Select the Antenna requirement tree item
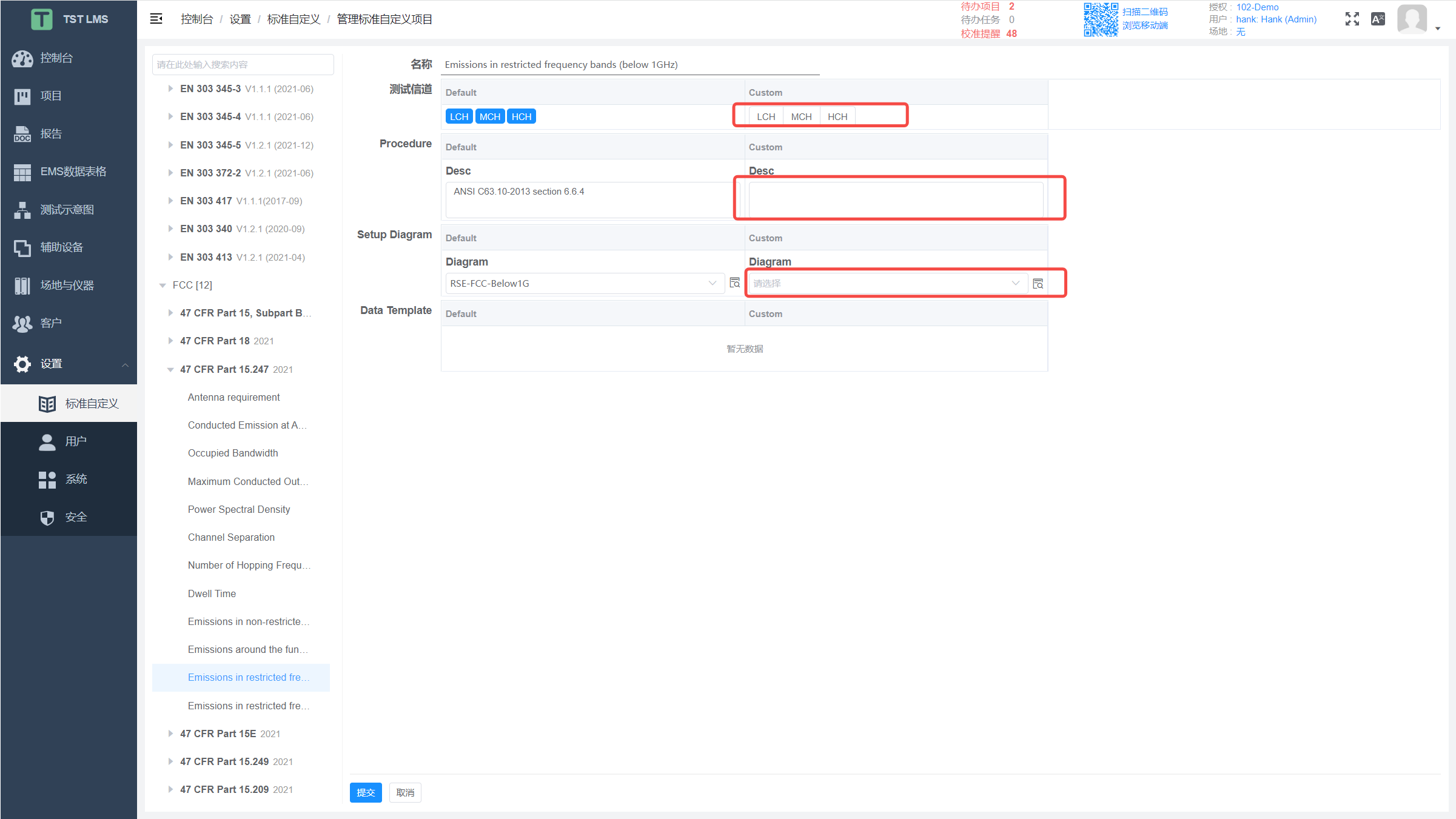 [x=233, y=397]
